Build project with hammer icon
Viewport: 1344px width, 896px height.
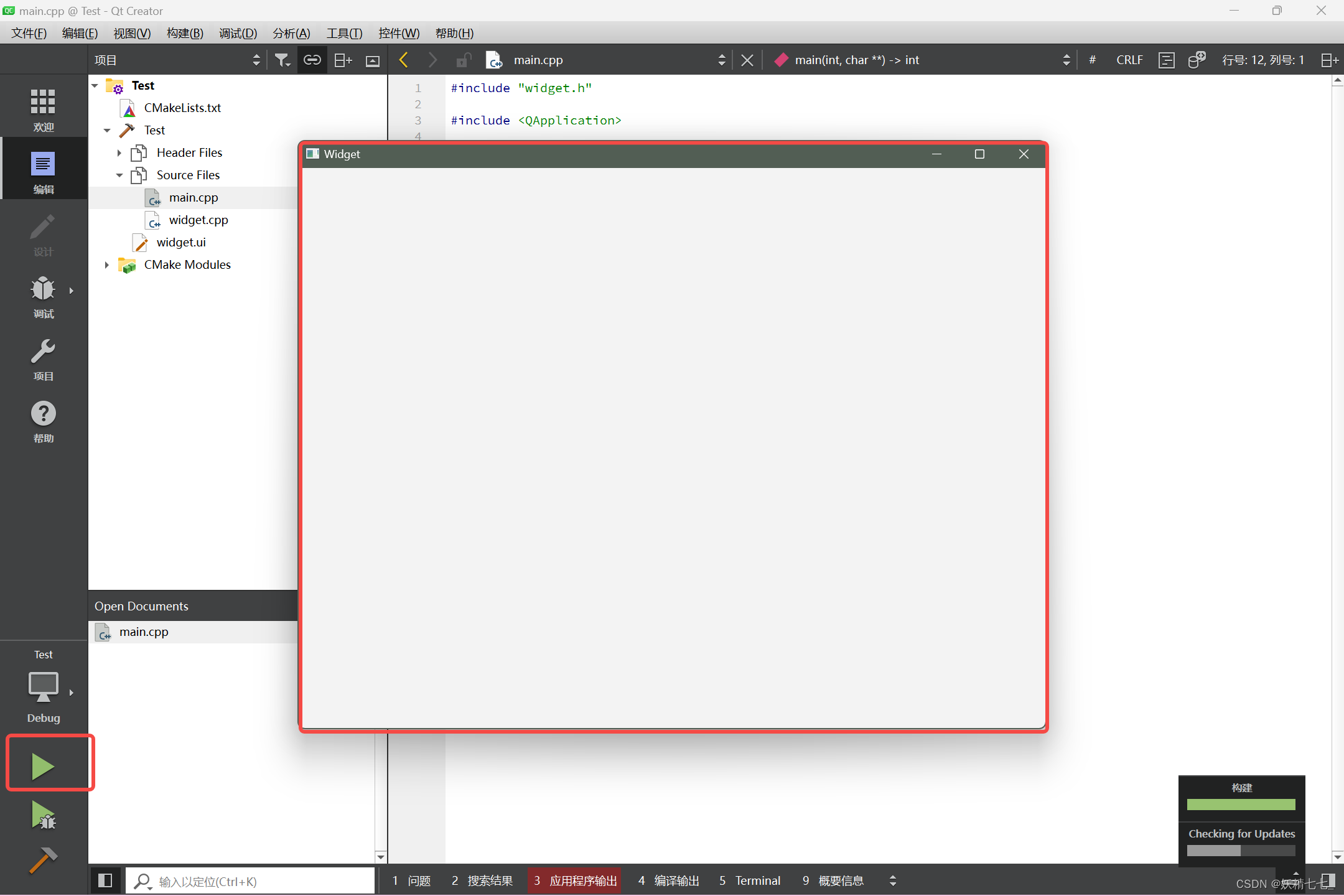click(43, 861)
